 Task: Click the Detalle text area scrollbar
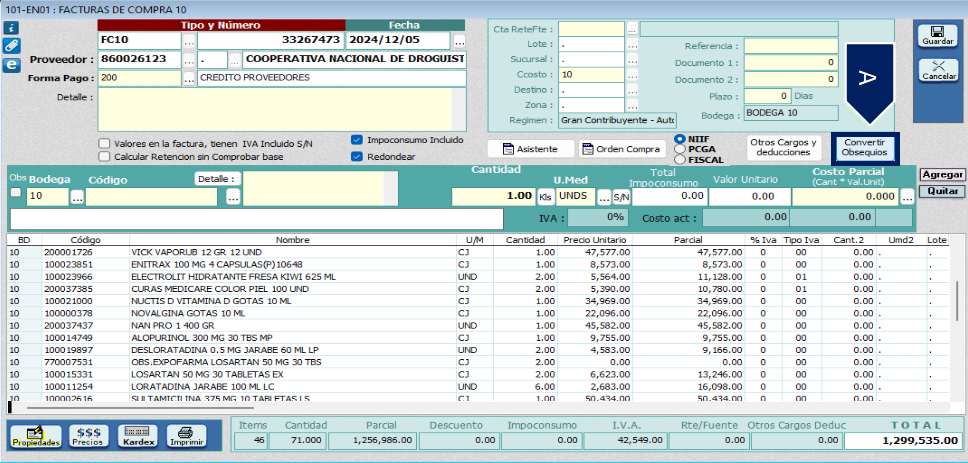459,109
